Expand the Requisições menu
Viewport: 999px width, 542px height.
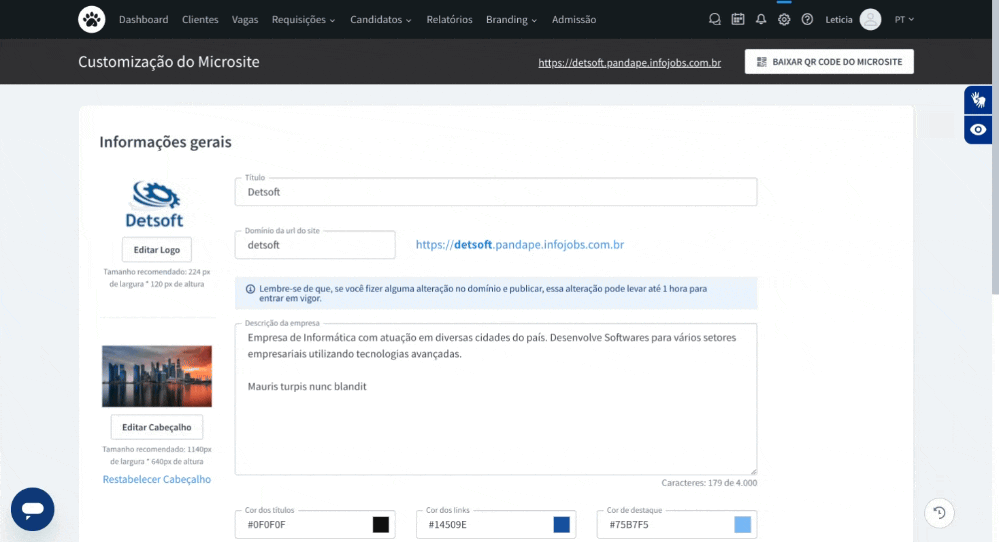(303, 20)
